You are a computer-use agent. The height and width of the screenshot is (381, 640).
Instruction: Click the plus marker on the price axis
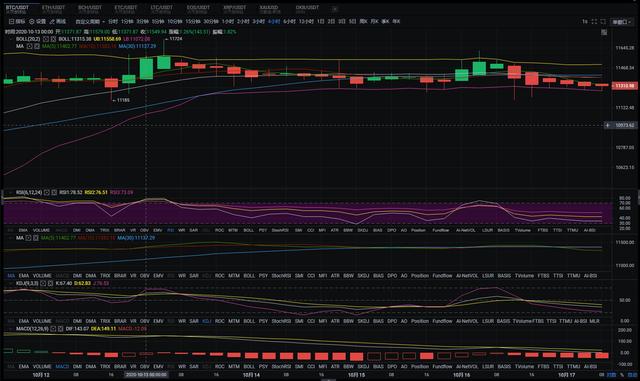click(x=607, y=125)
